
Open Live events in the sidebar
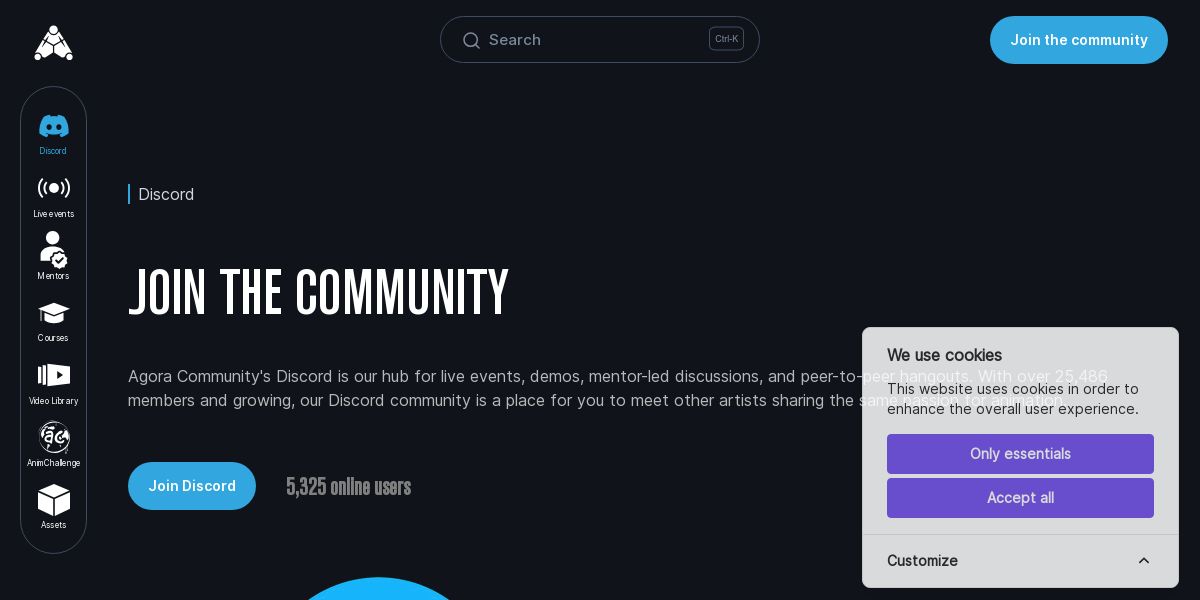tap(53, 188)
